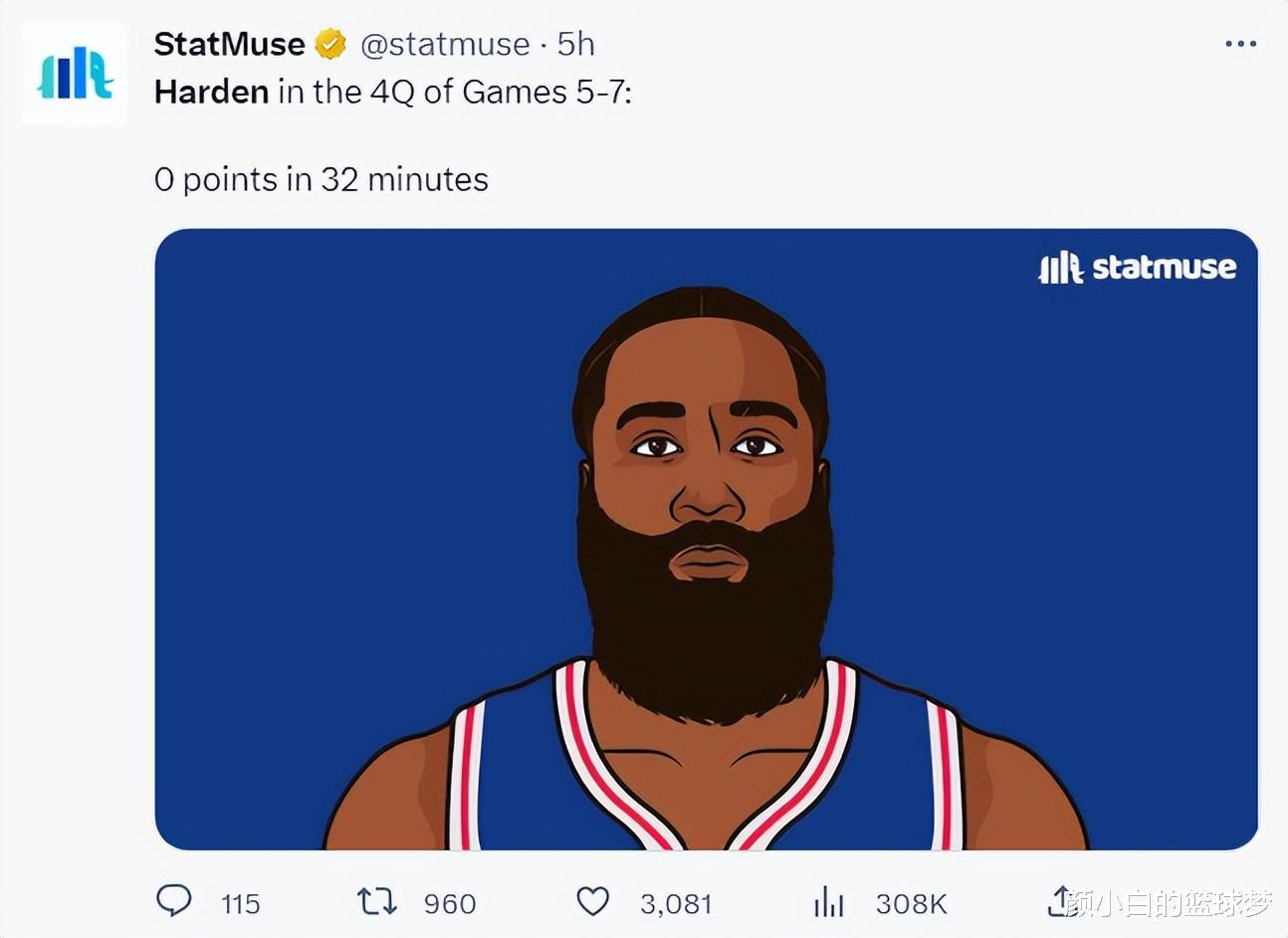Screen dimensions: 1288x938
Task: Click the statmuse logo inside the image
Action: [1138, 267]
